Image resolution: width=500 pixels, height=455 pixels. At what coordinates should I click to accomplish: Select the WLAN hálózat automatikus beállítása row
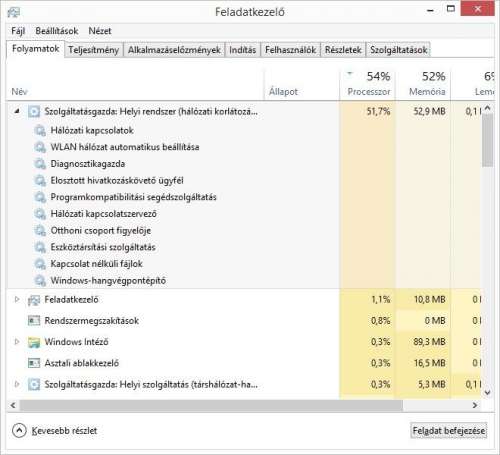(244, 147)
